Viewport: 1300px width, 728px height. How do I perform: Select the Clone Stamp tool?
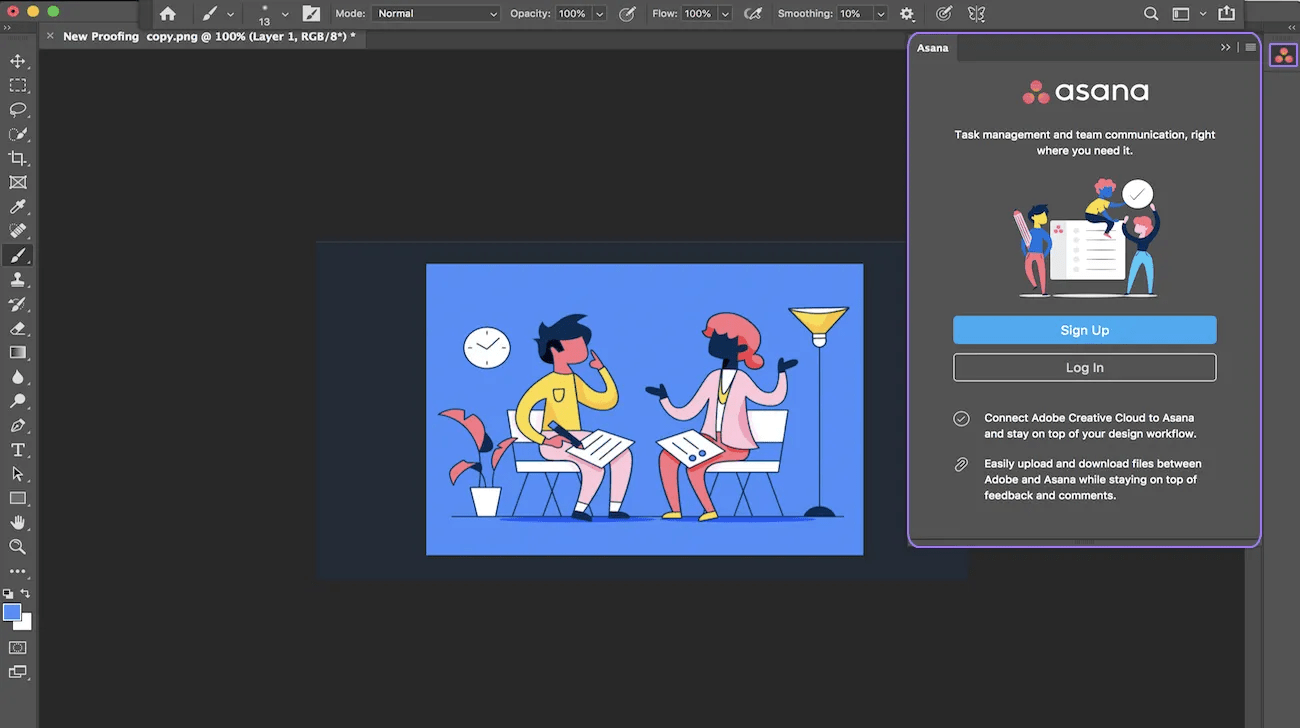(17, 280)
